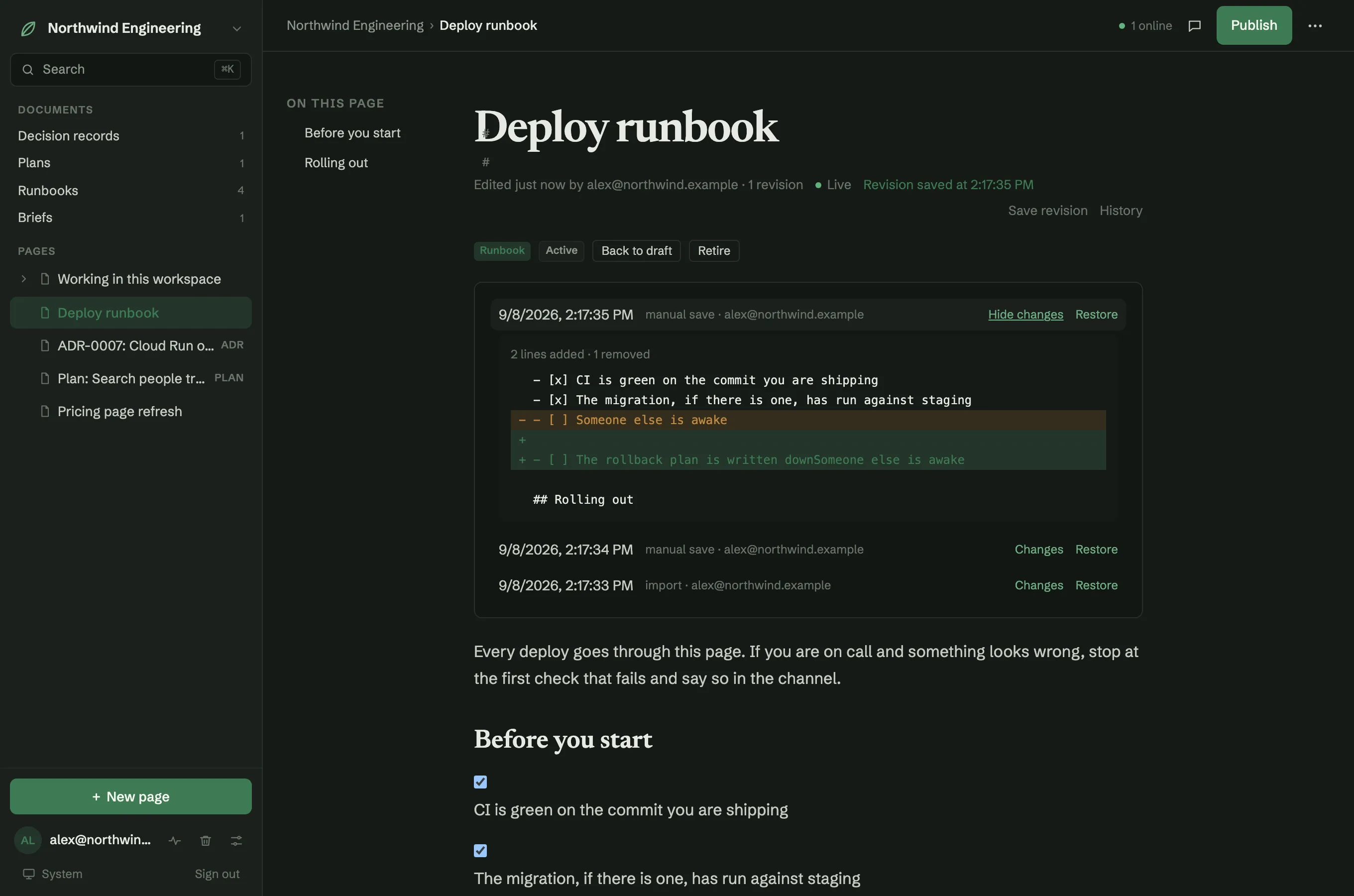Click the ⌘K shortcut badge

227,69
